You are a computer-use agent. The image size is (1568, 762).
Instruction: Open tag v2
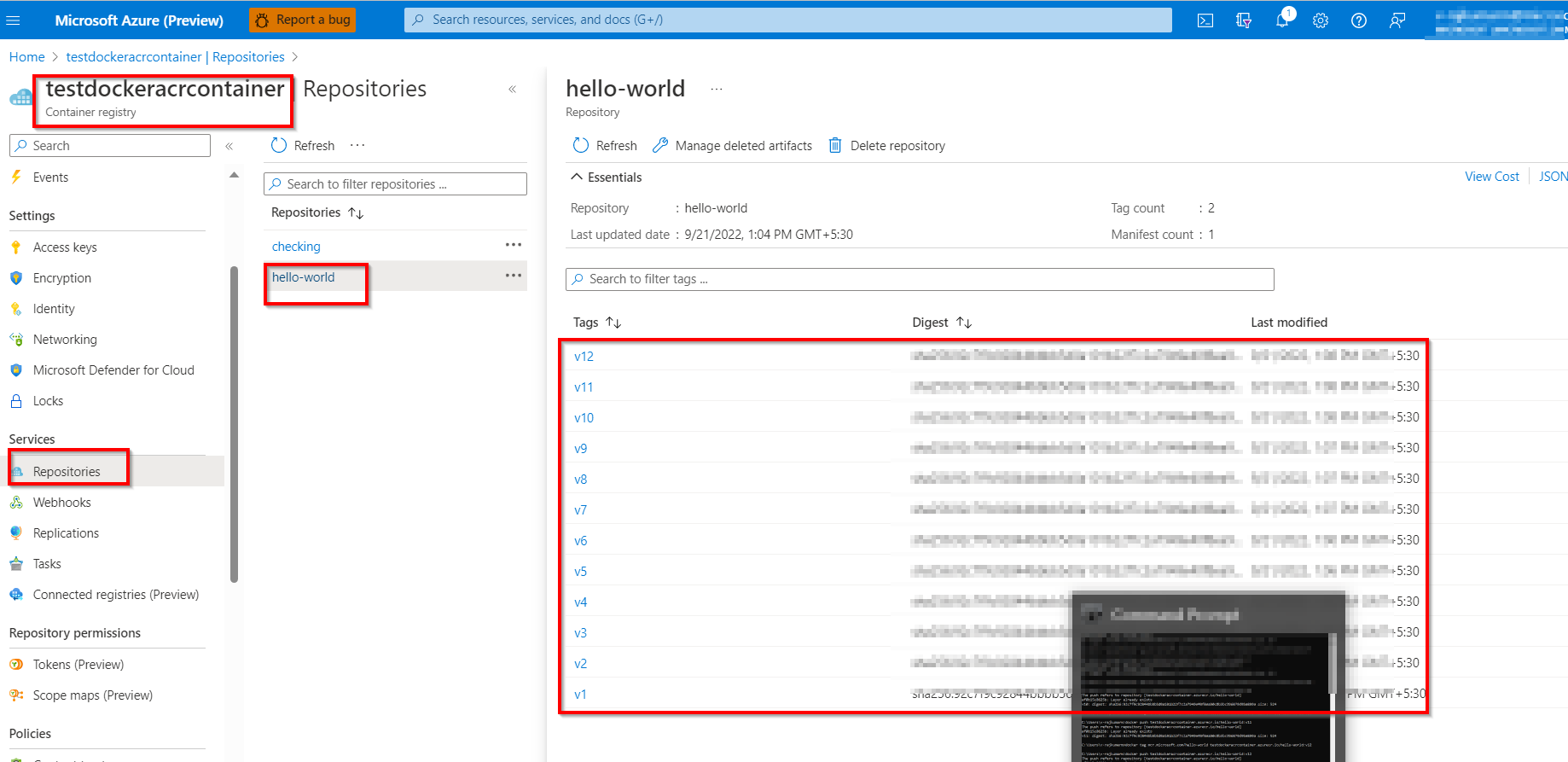[x=580, y=664]
